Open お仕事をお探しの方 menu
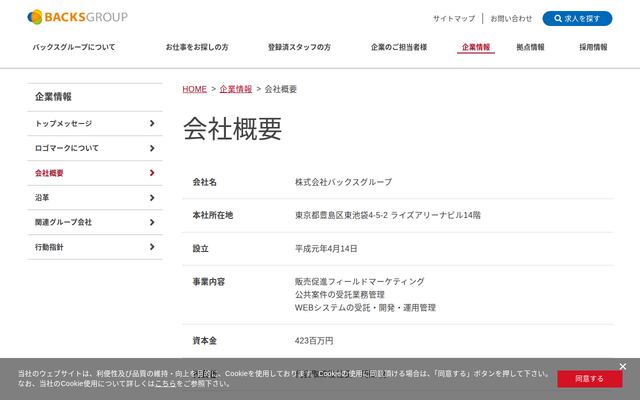 click(x=197, y=47)
